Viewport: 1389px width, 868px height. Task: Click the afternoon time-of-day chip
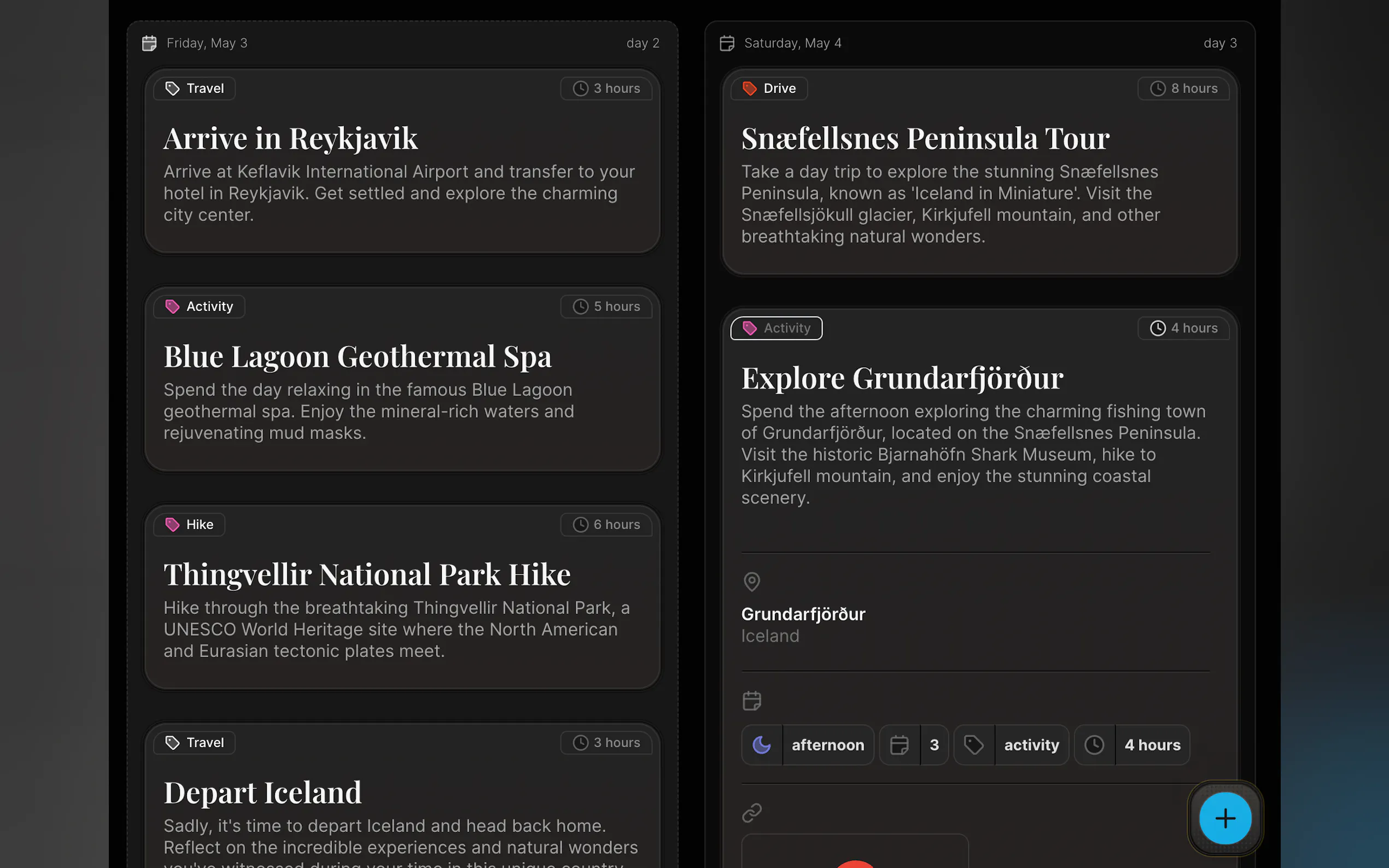[x=827, y=744]
